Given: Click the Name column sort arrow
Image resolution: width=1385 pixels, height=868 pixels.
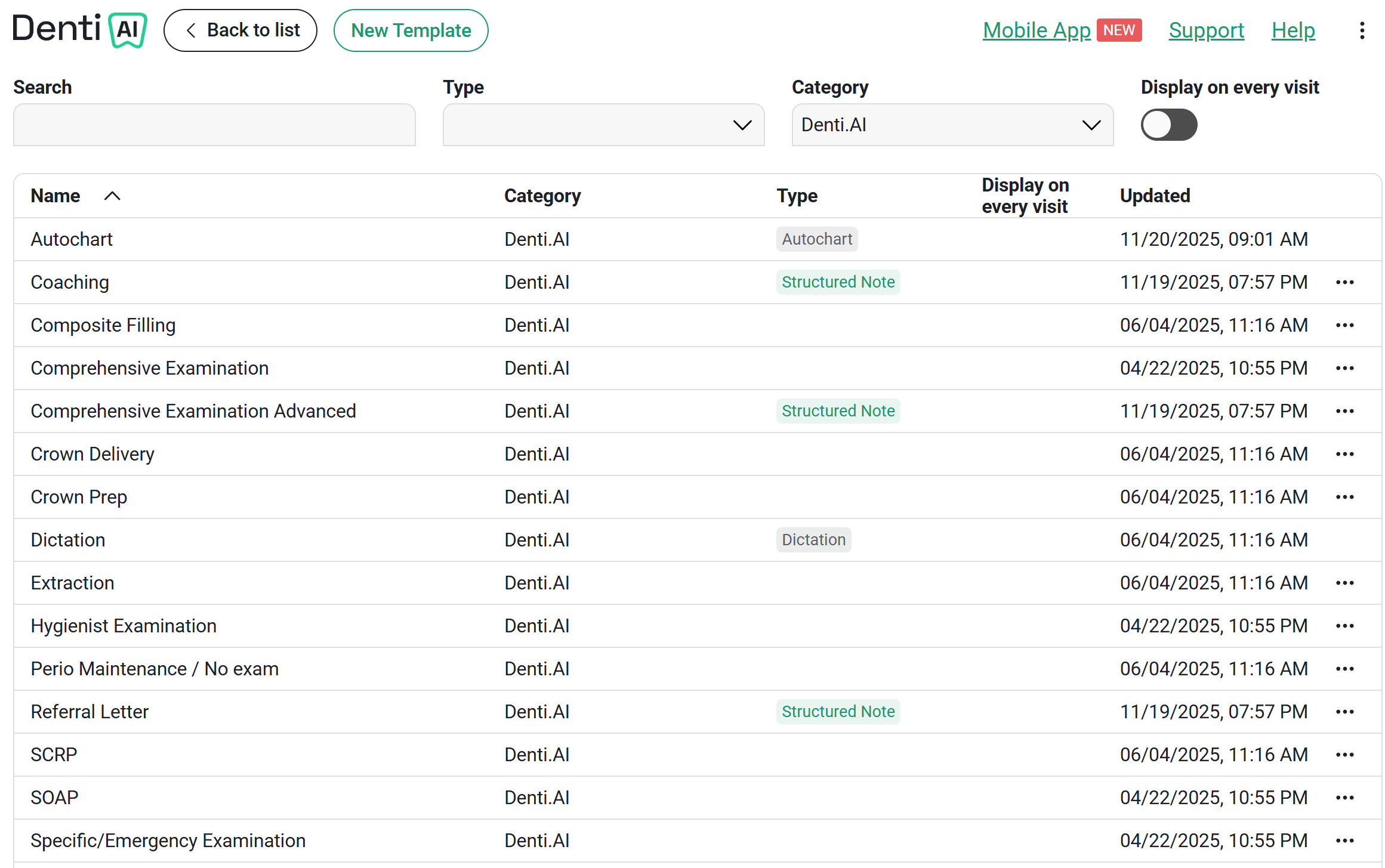Looking at the screenshot, I should coord(112,196).
